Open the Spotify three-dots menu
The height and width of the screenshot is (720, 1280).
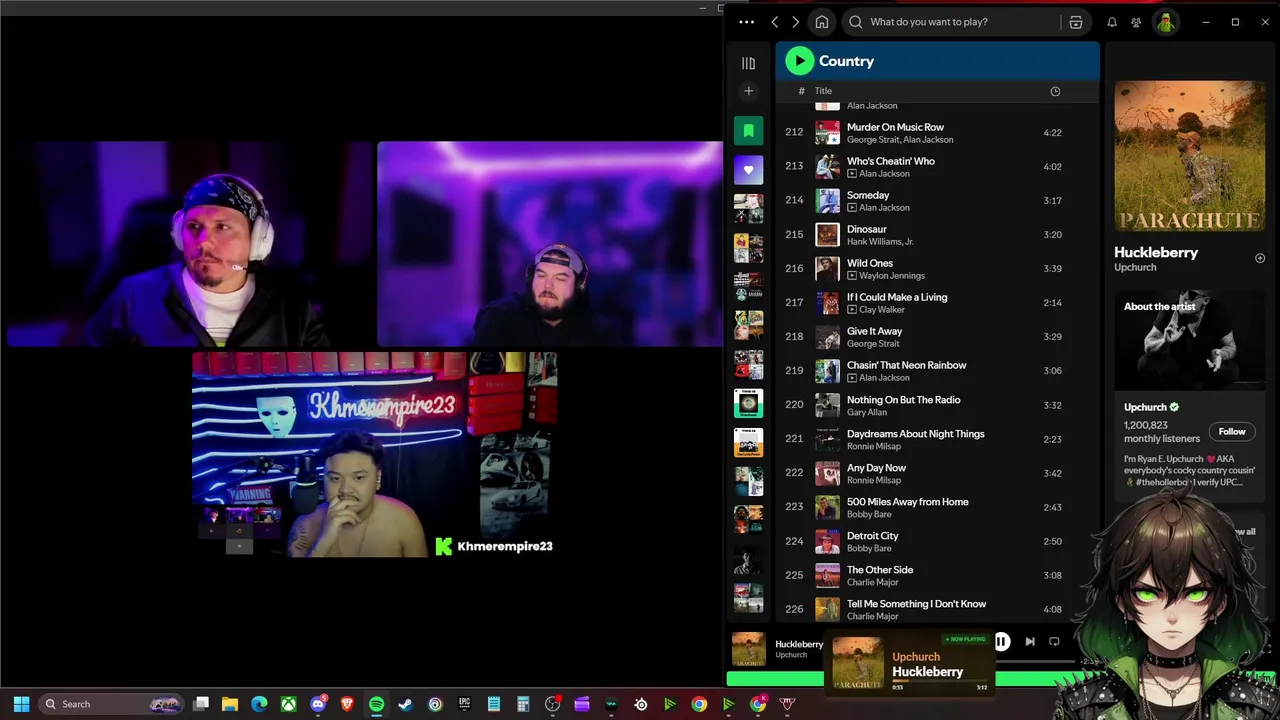[746, 22]
